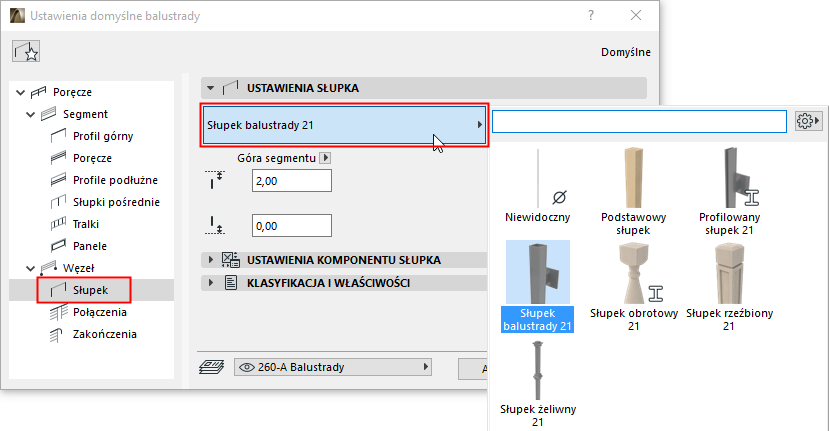Image resolution: width=829 pixels, height=431 pixels.
Task: Click the Profile podłużne icon
Action: pos(58,180)
